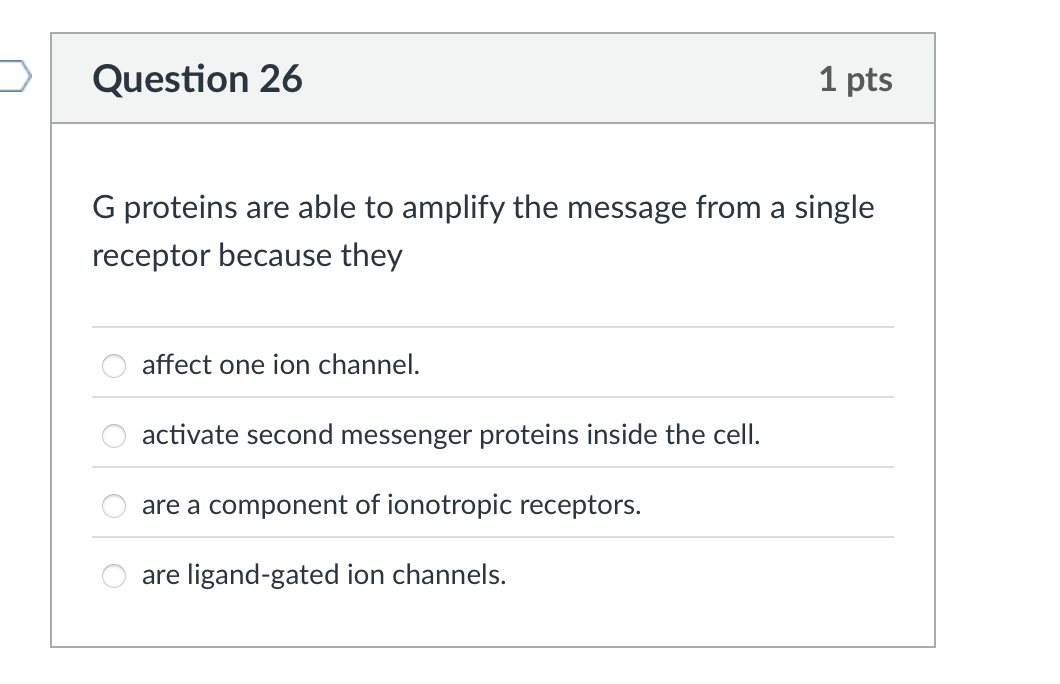Click the 'Question 26' heading
Screen dimensions: 1060x684
[196, 78]
